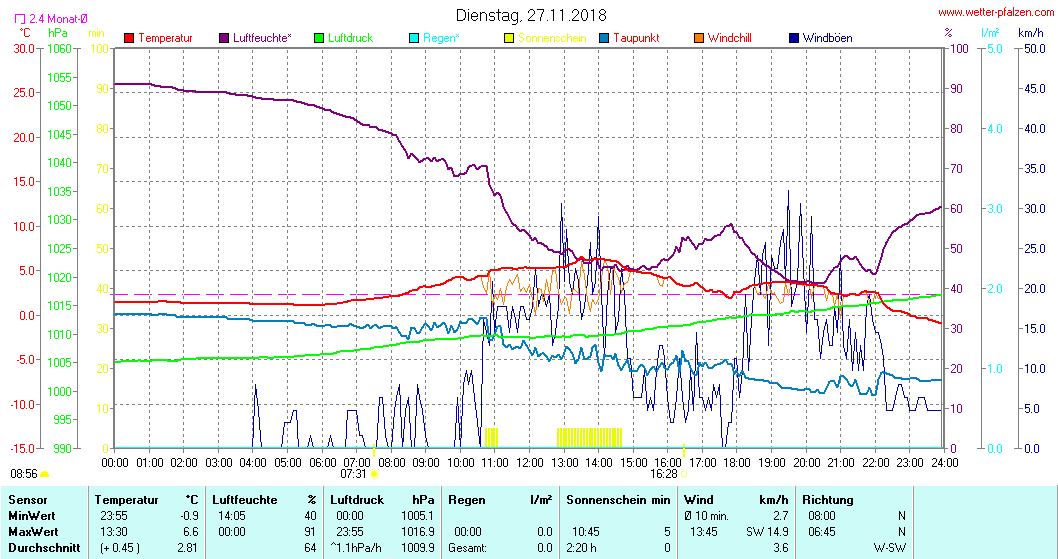1058x559 pixels.
Task: Click the 08:56 day length value
Action: pyautogui.click(x=24, y=474)
